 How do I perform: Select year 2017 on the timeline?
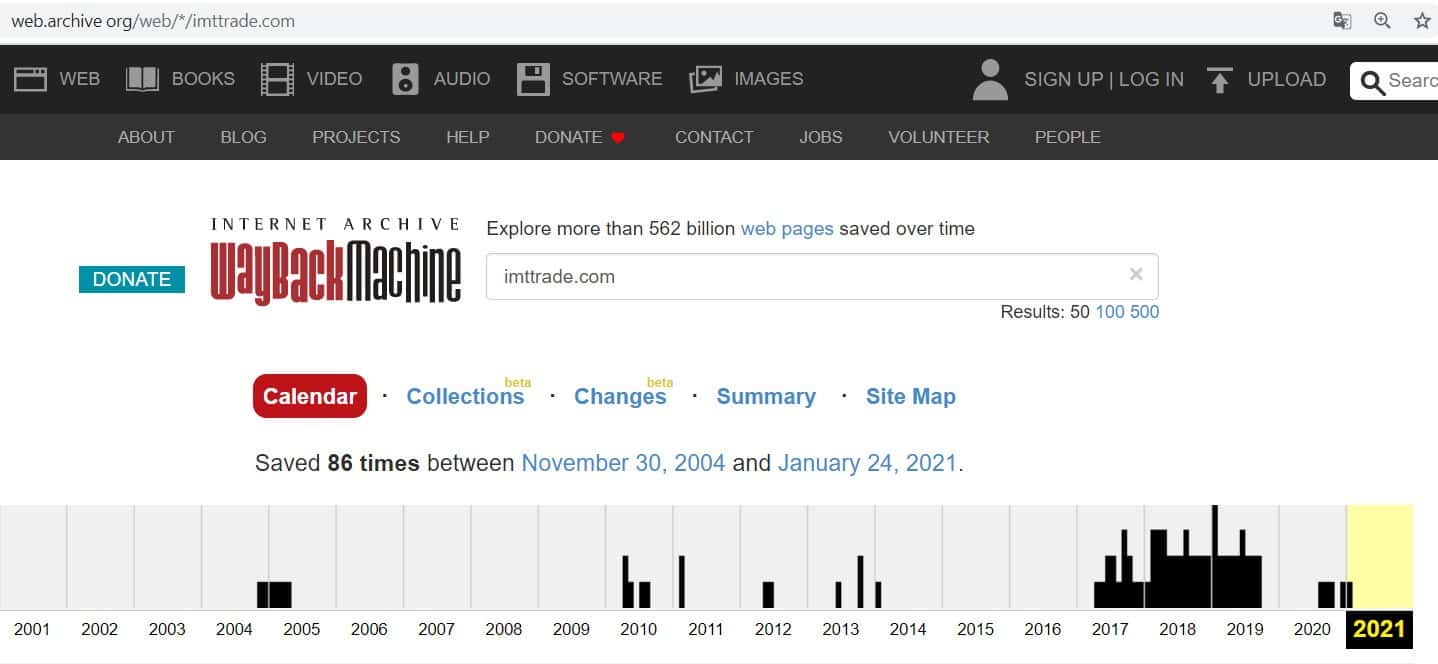coord(1110,629)
